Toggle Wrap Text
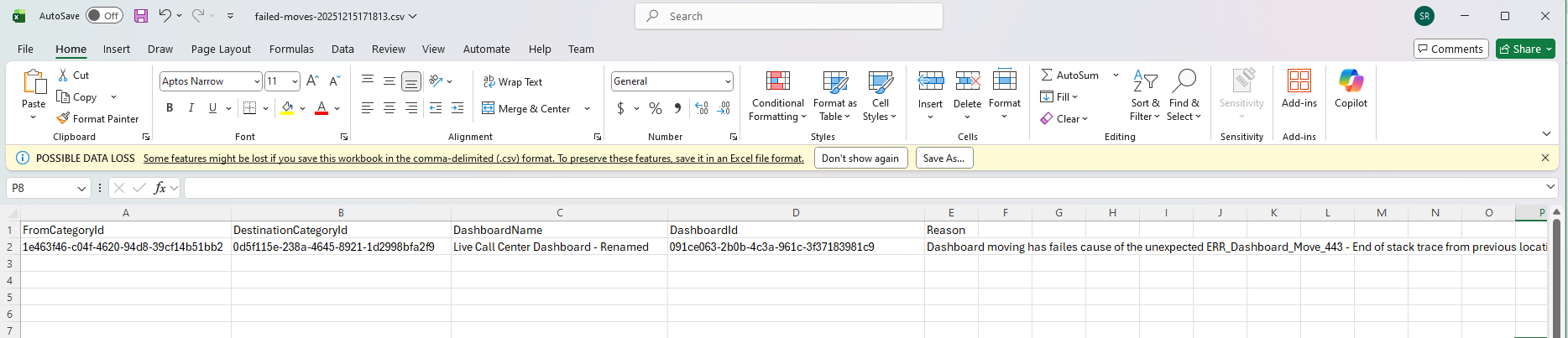The width and height of the screenshot is (1568, 338). point(512,81)
